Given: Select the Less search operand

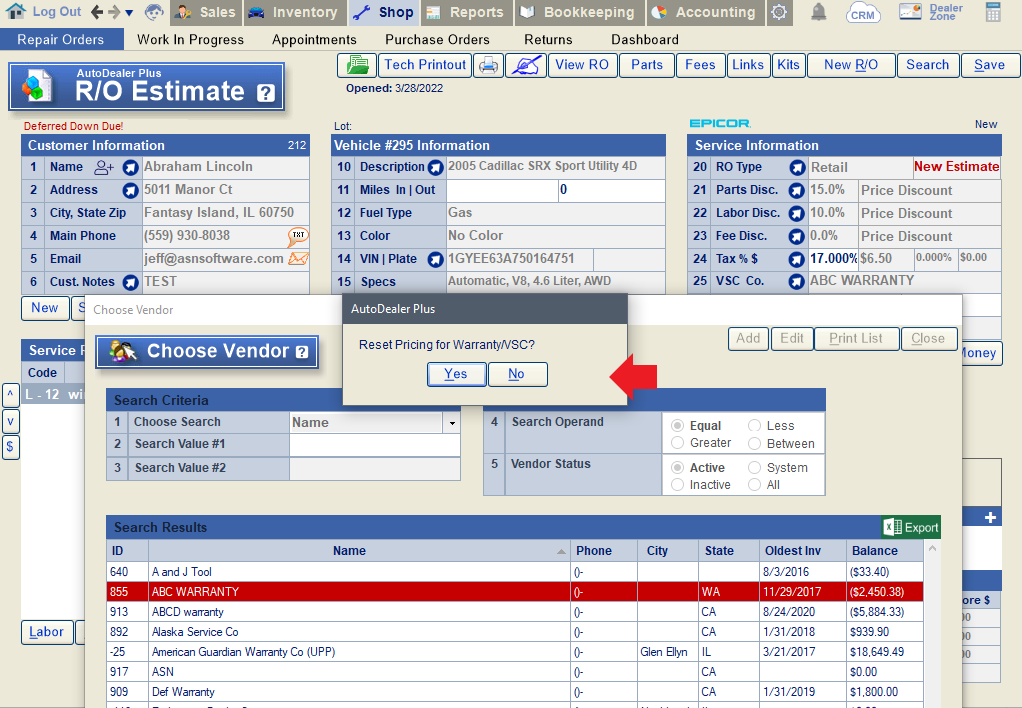Looking at the screenshot, I should pos(755,426).
